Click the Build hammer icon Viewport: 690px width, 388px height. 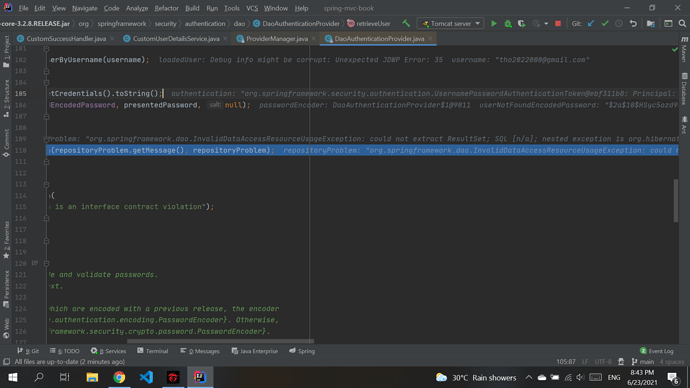pyautogui.click(x=406, y=23)
